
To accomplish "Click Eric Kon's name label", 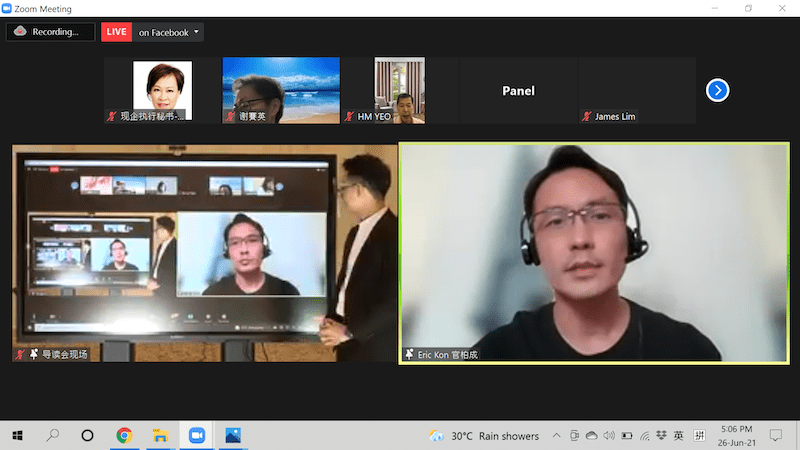I will [x=444, y=354].
